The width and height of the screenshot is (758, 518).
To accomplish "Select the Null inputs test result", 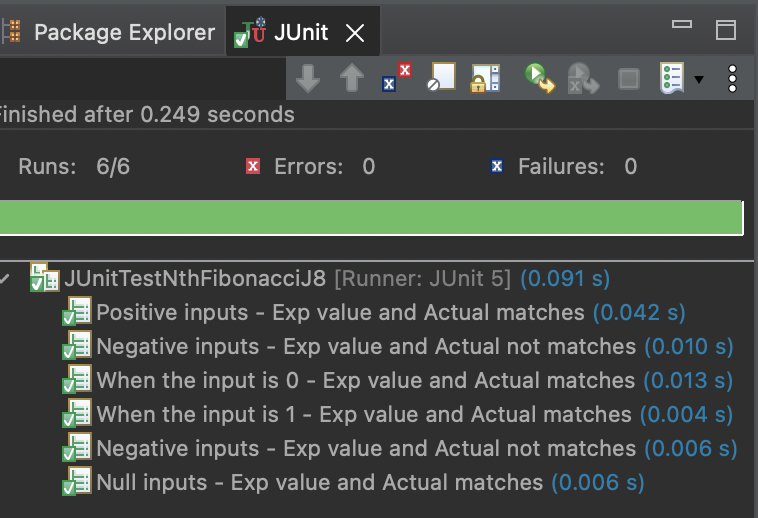I will pyautogui.click(x=319, y=483).
